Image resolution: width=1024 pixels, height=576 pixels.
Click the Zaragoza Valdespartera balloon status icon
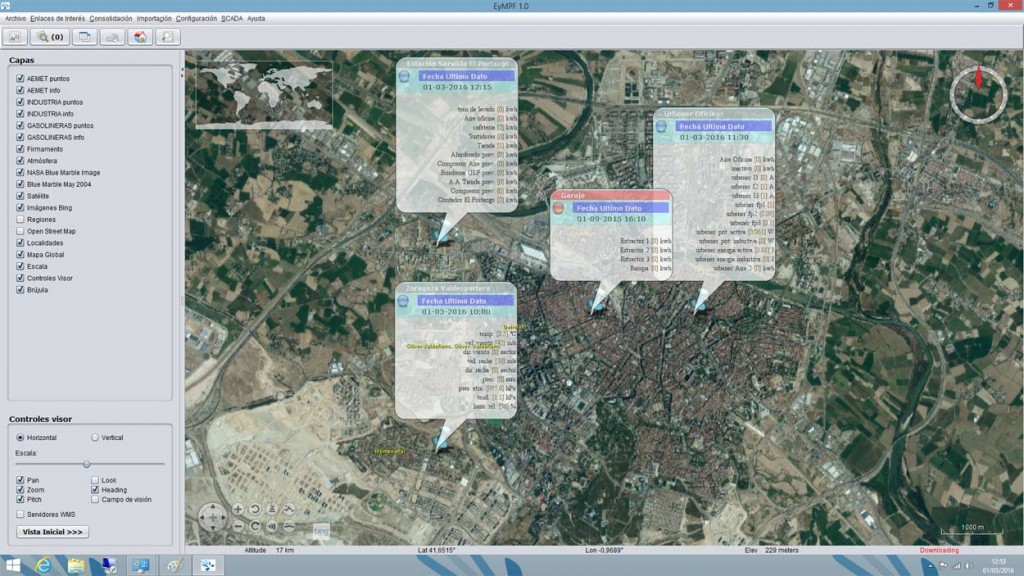coord(403,301)
